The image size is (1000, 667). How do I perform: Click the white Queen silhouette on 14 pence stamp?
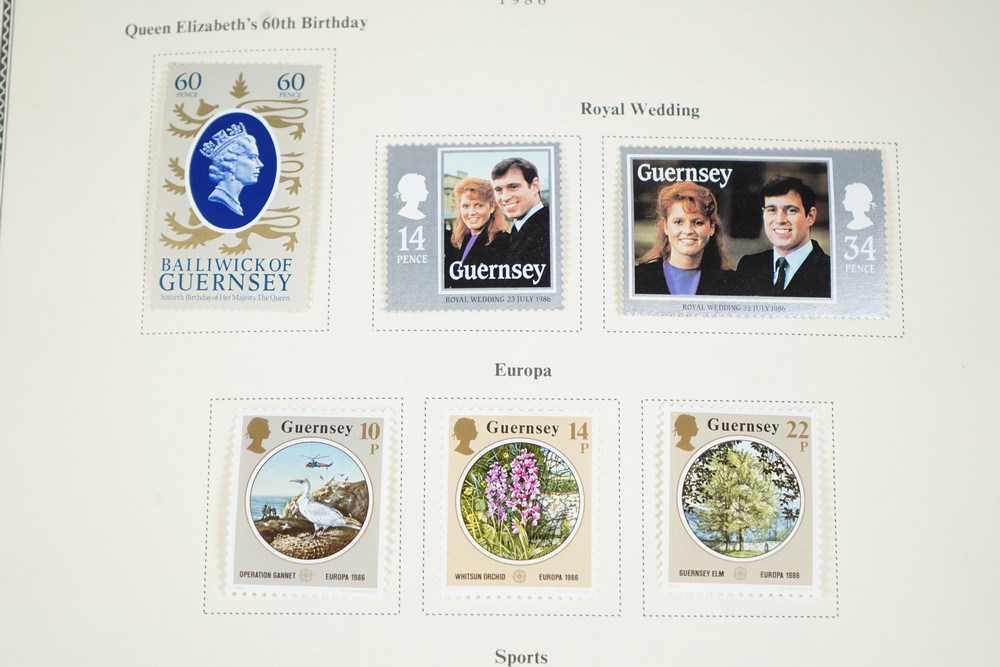click(411, 196)
